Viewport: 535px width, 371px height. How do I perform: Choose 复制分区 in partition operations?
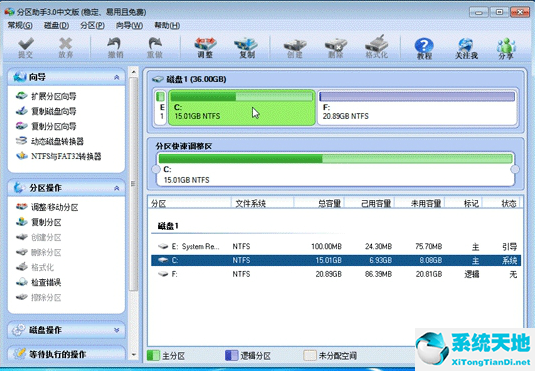coord(38,222)
